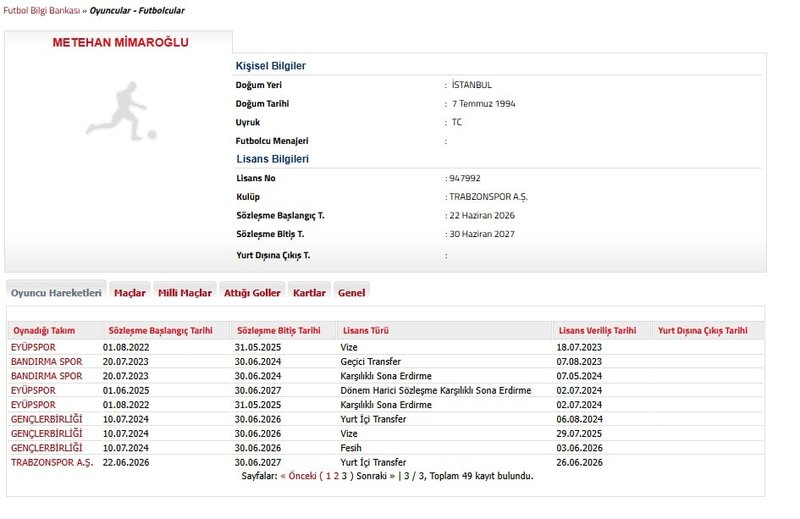Click the Oyuncular - Futbolcular breadcrumb text
800x519 pixels.
tap(137, 10)
